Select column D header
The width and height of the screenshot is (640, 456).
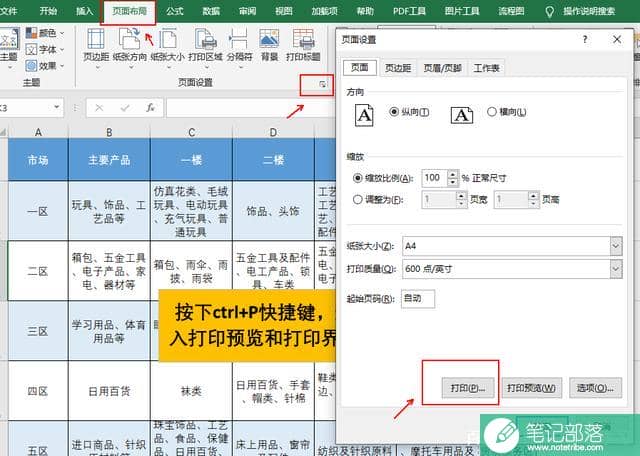[273, 132]
